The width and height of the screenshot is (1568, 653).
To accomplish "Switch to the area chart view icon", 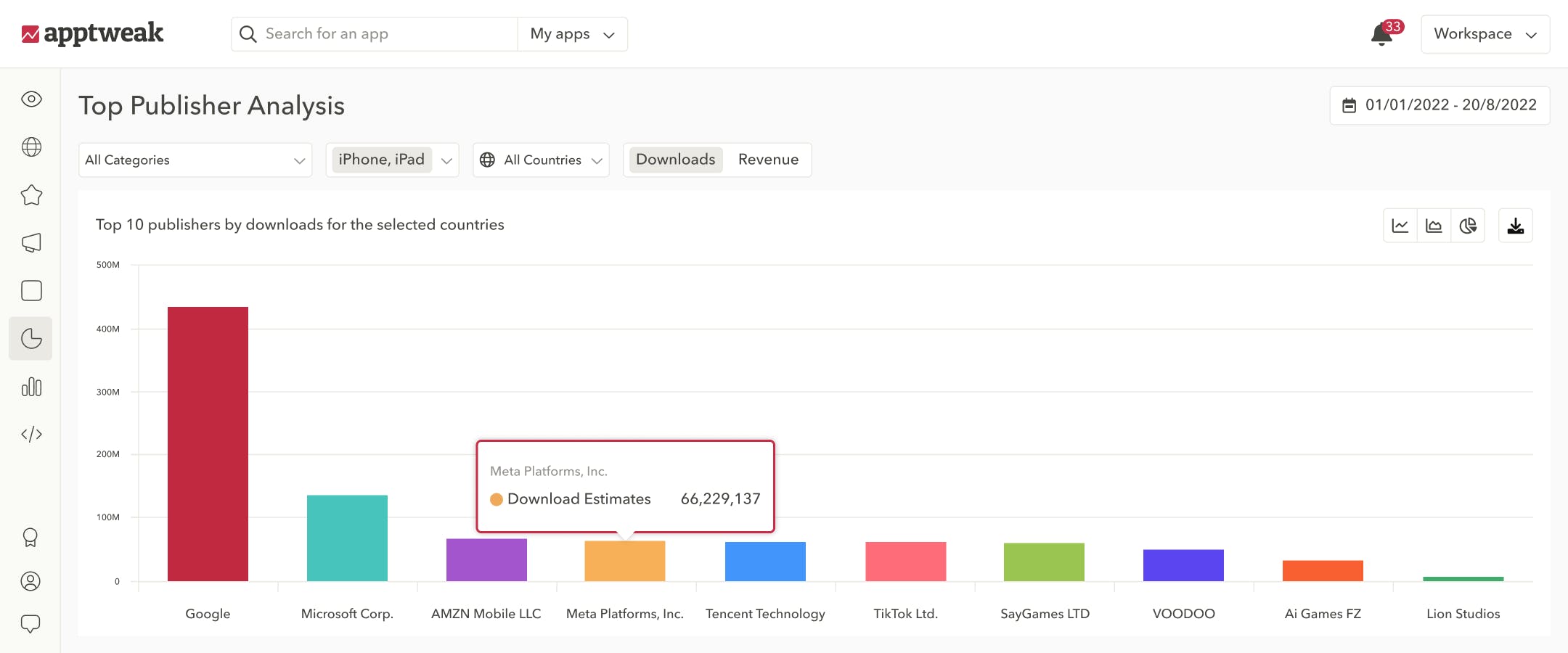I will 1434,226.
